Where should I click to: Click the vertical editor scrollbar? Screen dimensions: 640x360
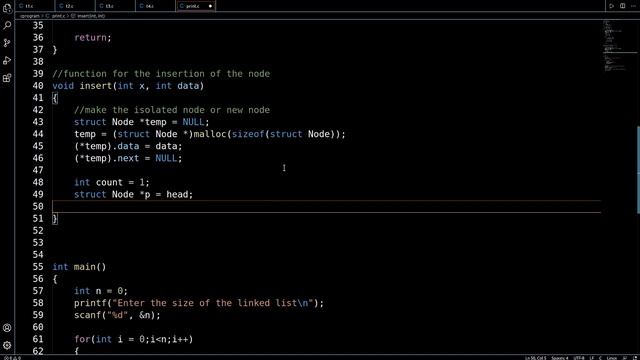(638, 169)
